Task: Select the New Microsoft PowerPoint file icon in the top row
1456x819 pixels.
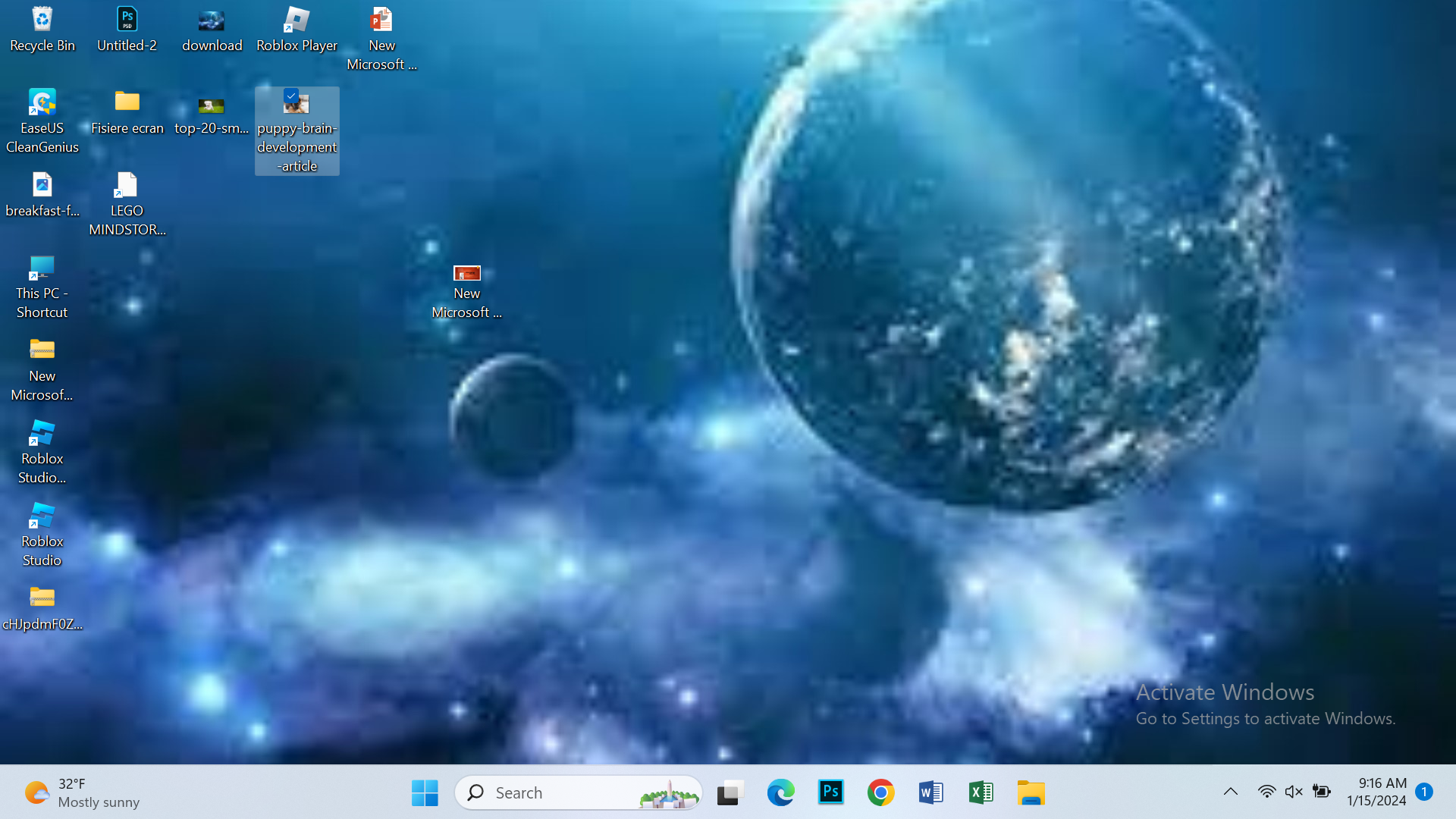Action: (x=381, y=39)
